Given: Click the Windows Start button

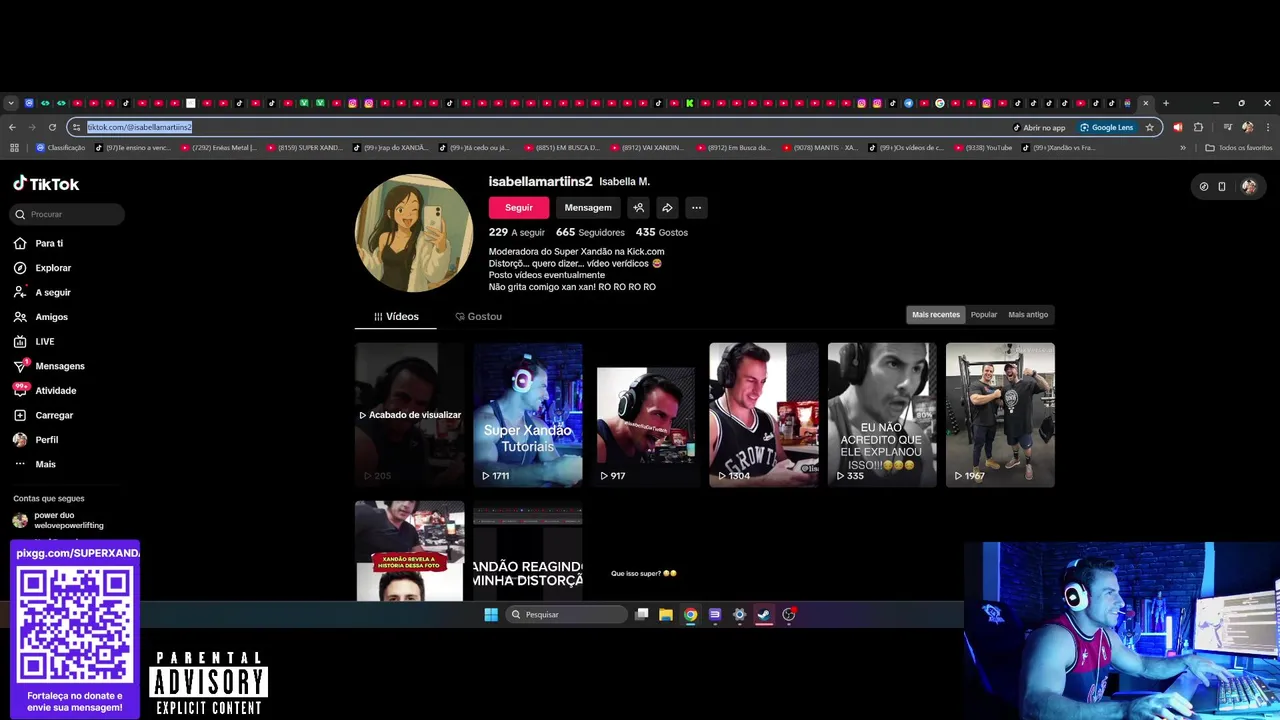Looking at the screenshot, I should point(491,615).
